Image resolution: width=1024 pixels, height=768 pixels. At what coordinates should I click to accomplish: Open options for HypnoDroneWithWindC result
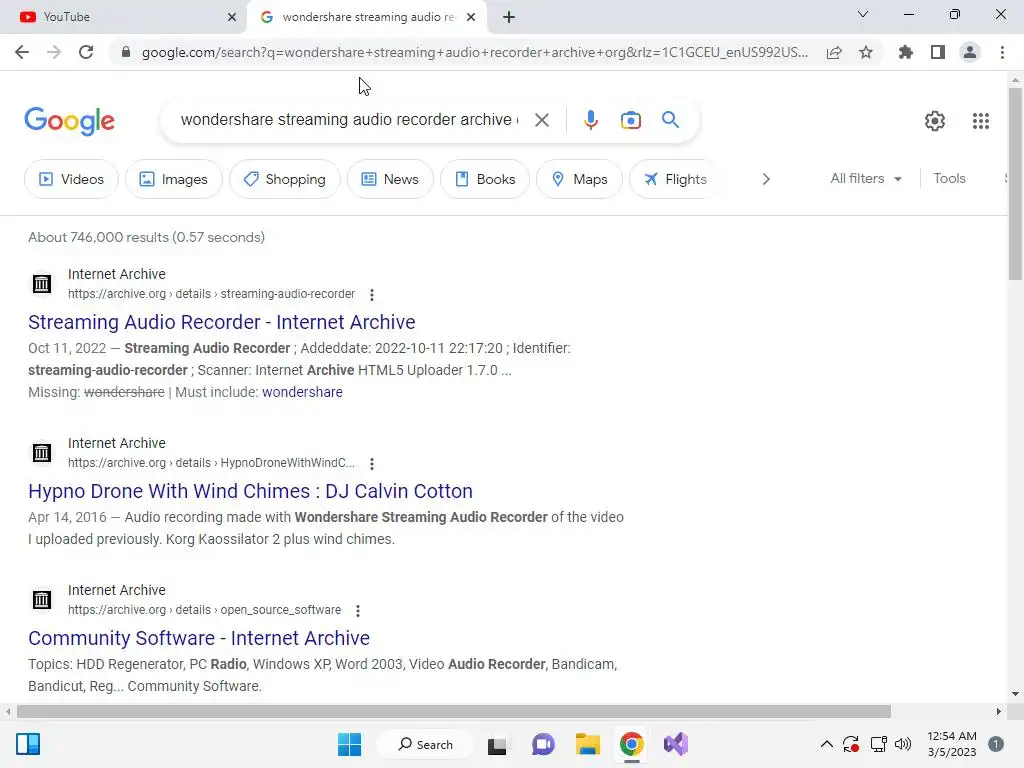372,464
